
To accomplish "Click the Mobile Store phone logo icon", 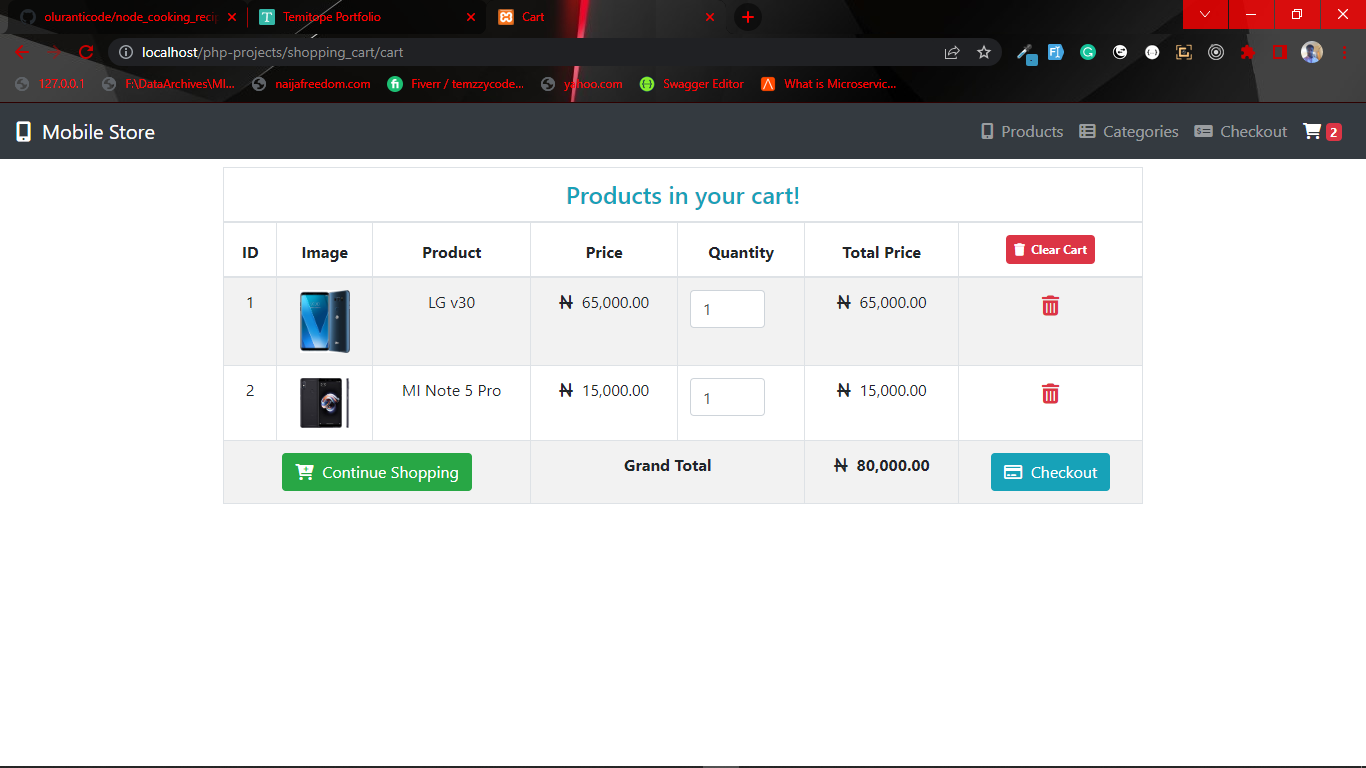I will (24, 132).
